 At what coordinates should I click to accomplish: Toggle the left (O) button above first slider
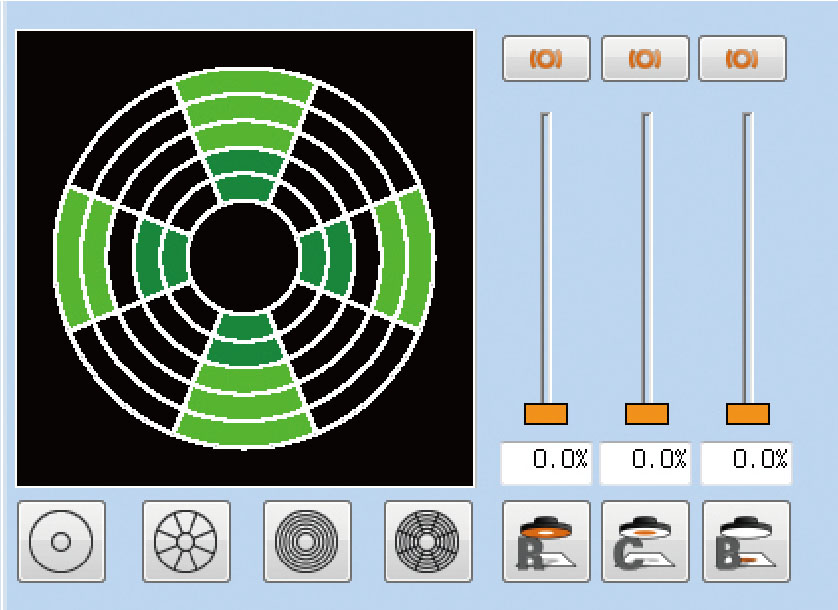546,59
